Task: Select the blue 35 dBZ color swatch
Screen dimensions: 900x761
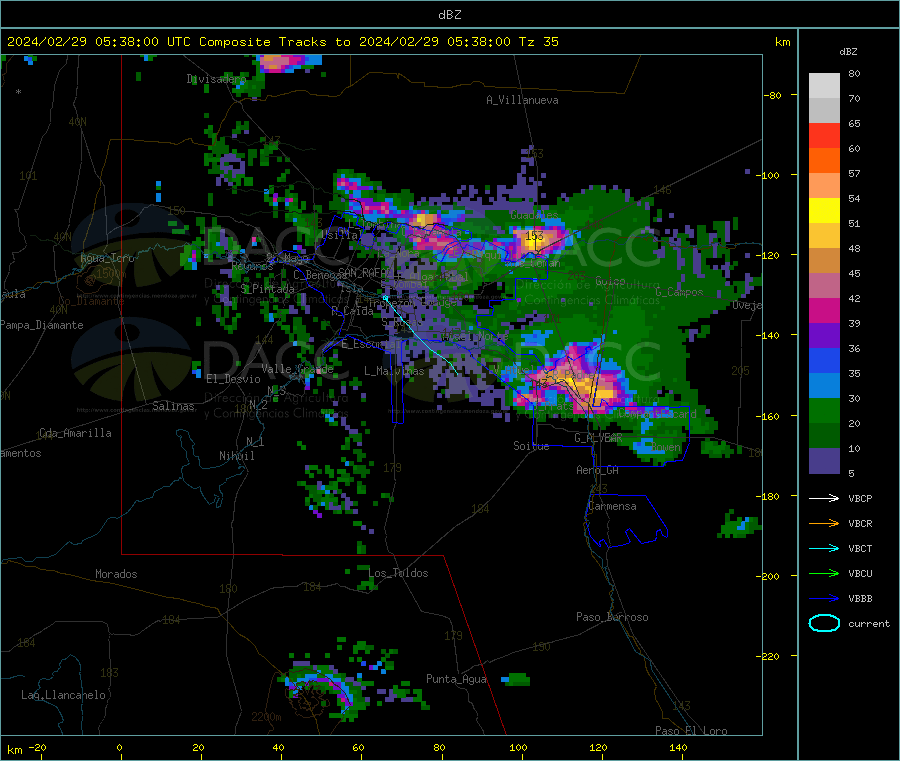Action: tap(824, 360)
